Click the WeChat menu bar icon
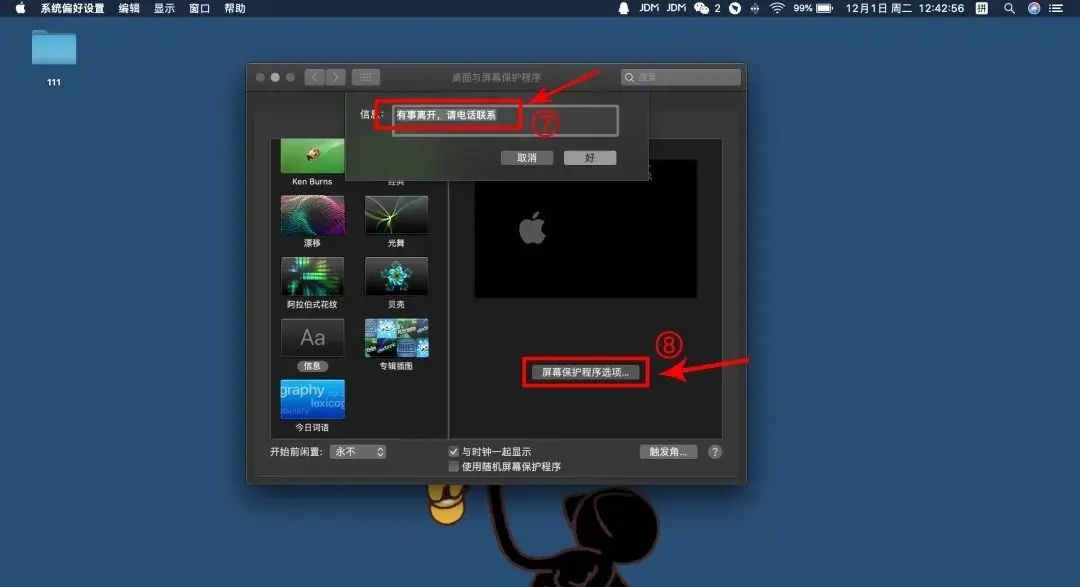Screen dimensions: 1080x587 click(x=701, y=8)
